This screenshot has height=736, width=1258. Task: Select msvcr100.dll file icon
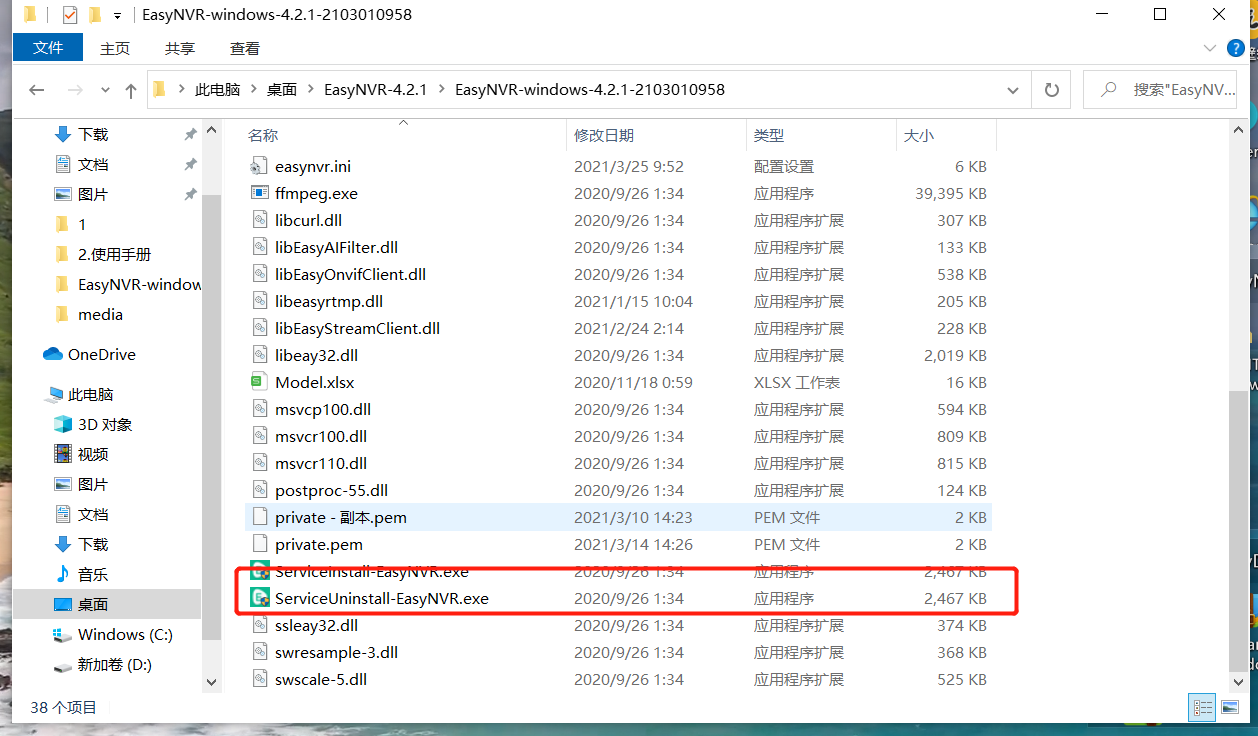point(259,436)
